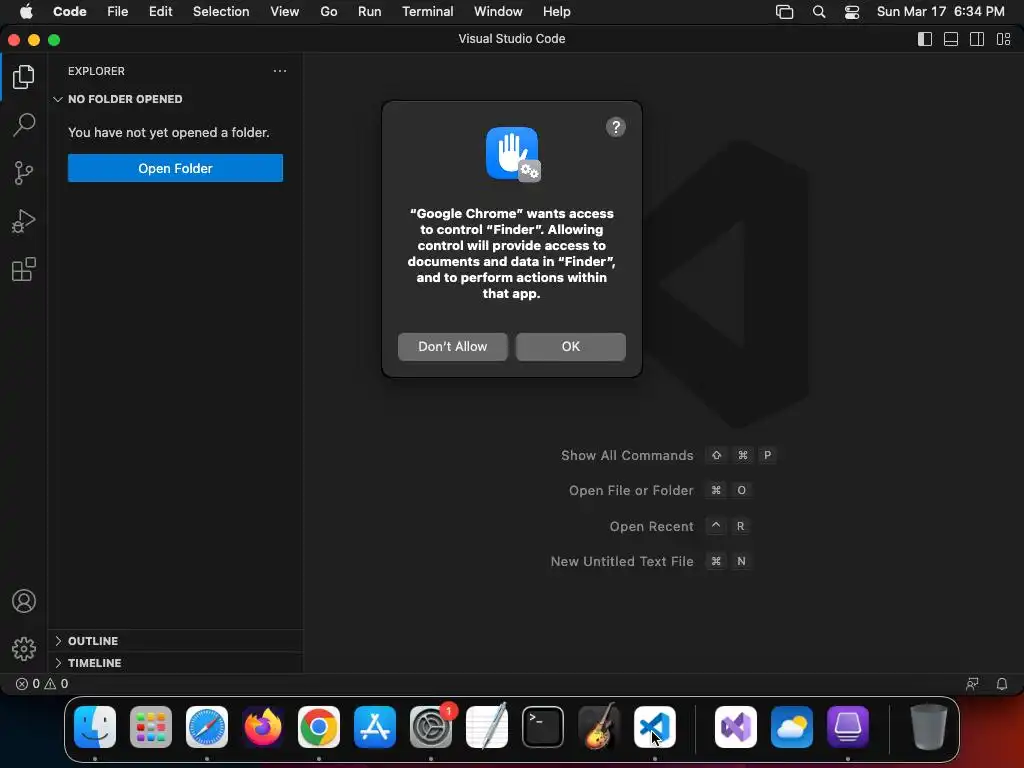This screenshot has width=1024, height=768.
Task: Open the purple disk utility Dock icon
Action: [x=848, y=727]
